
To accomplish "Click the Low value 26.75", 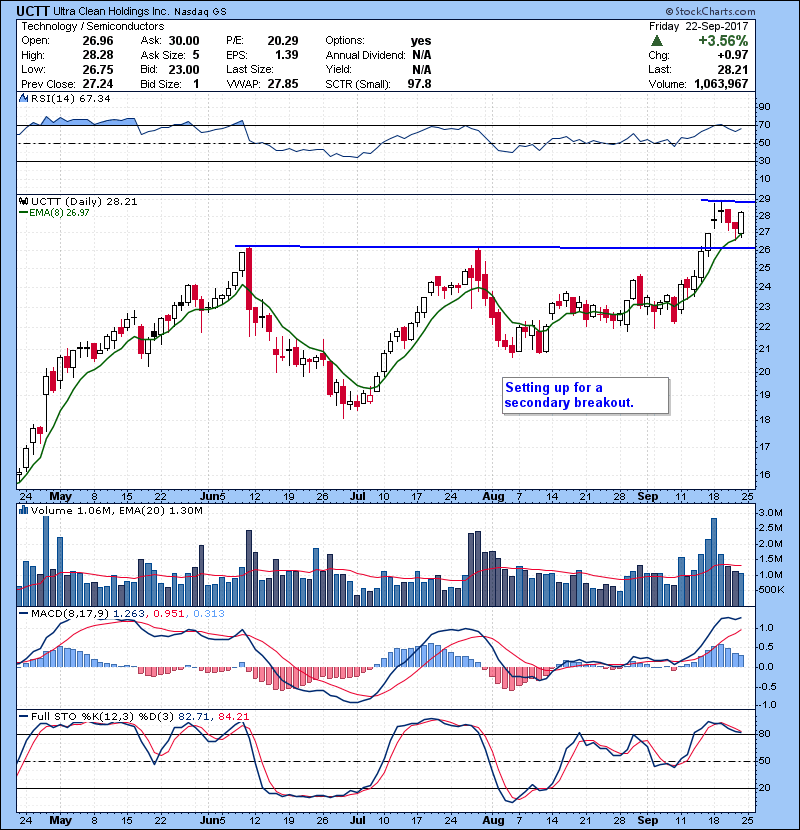I will tap(97, 69).
